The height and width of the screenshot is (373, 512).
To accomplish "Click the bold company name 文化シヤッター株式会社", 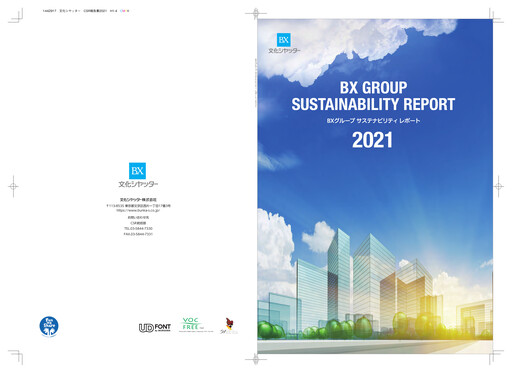I will coord(138,200).
